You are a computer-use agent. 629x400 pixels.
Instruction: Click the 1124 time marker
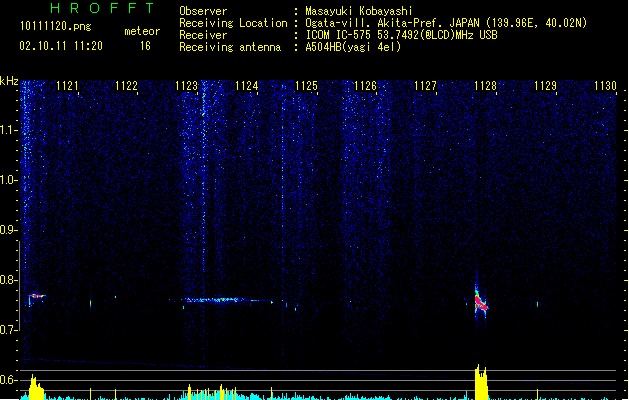246,86
